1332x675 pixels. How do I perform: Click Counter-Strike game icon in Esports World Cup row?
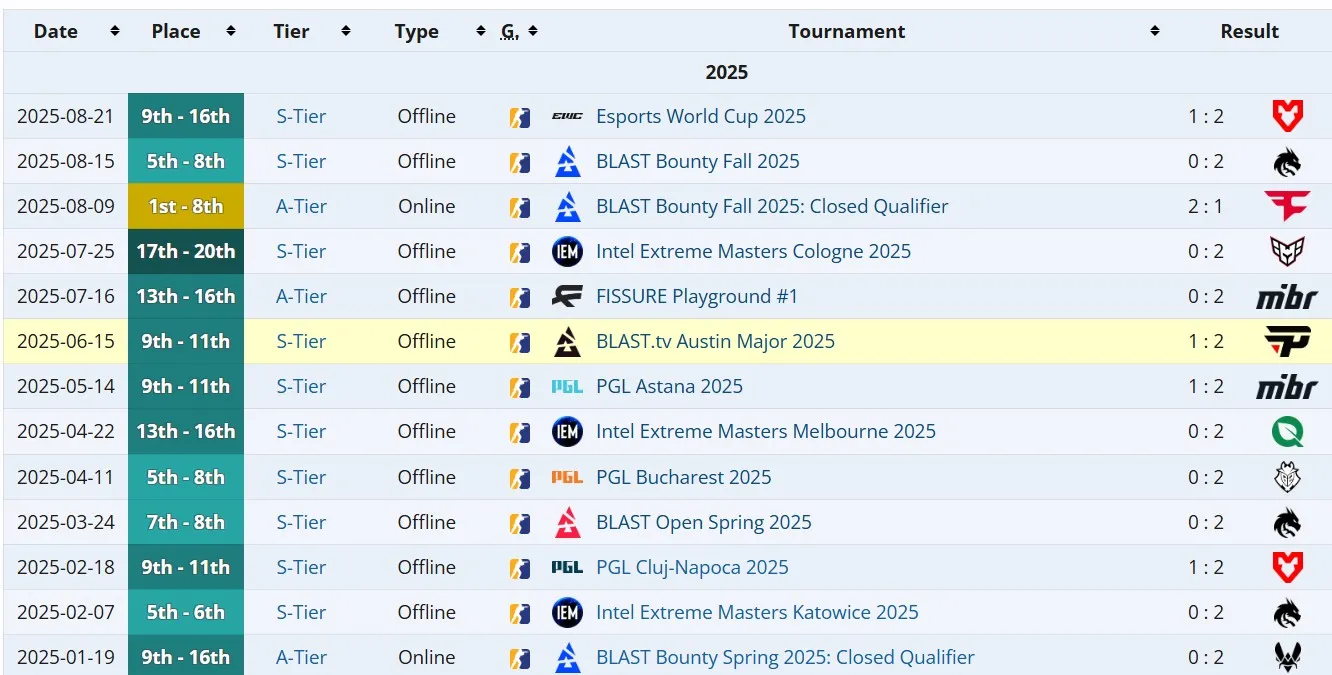[x=519, y=117]
